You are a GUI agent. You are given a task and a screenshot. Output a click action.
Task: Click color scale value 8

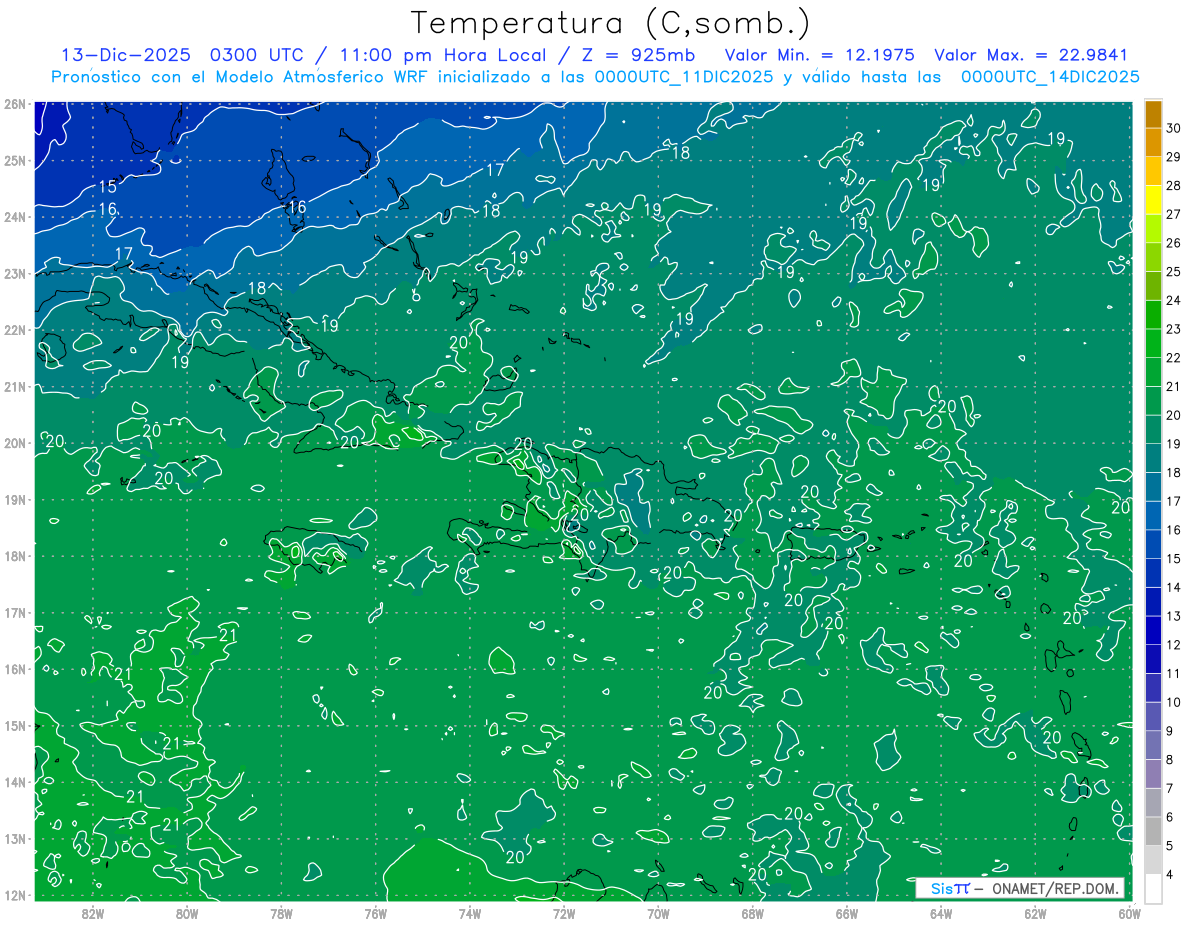[1170, 760]
